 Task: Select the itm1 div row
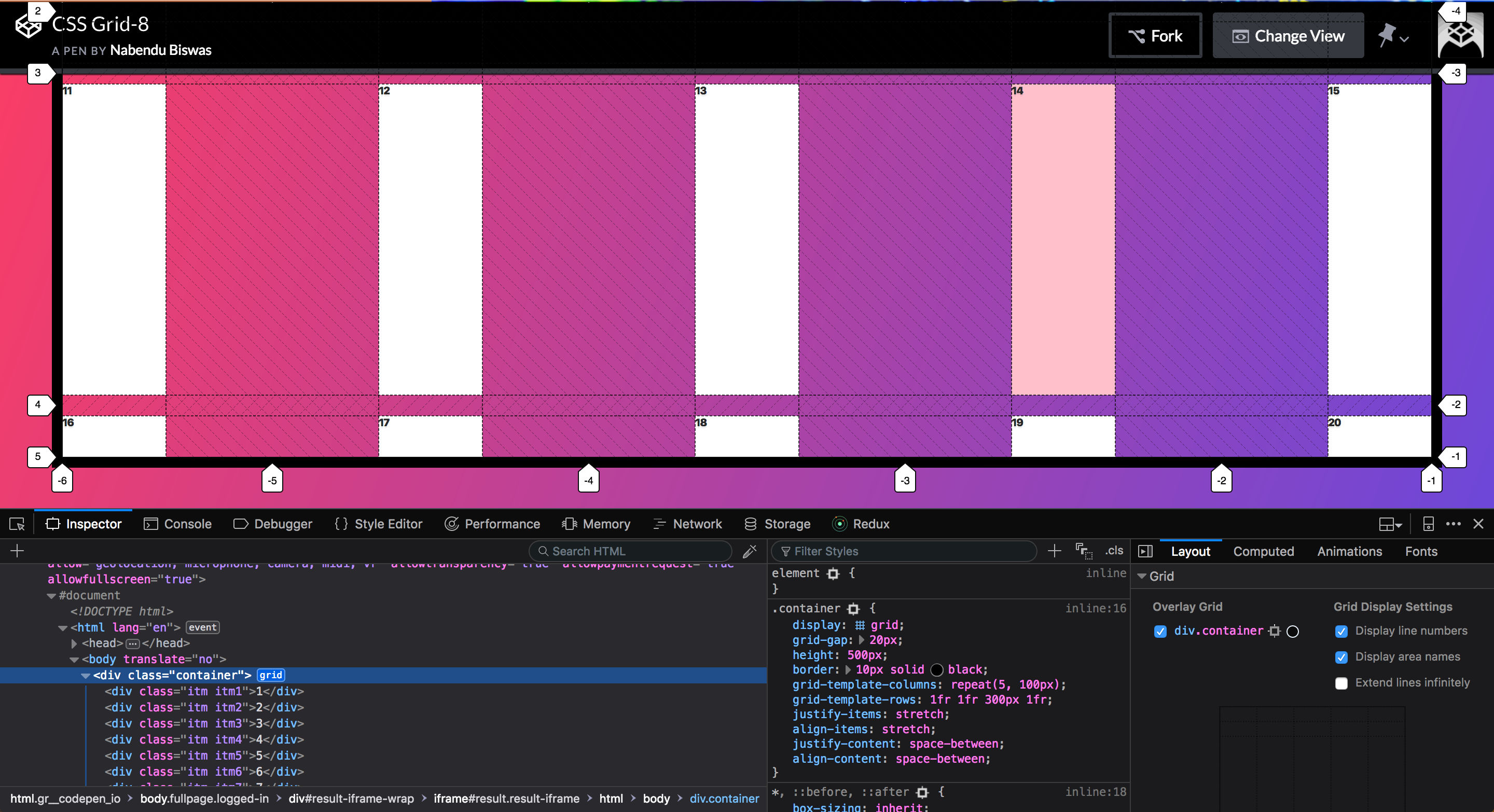(x=204, y=692)
